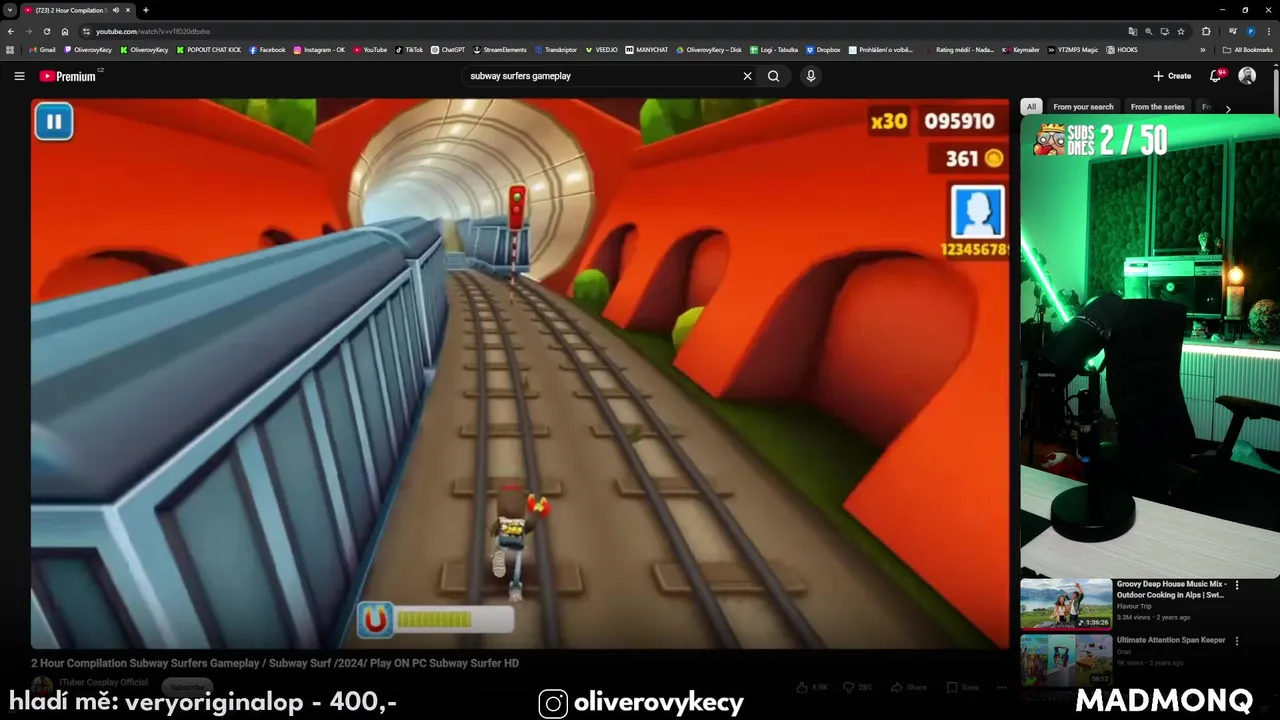Screen dimensions: 1280x720
Task: Go forward in browser history
Action: coord(29,31)
